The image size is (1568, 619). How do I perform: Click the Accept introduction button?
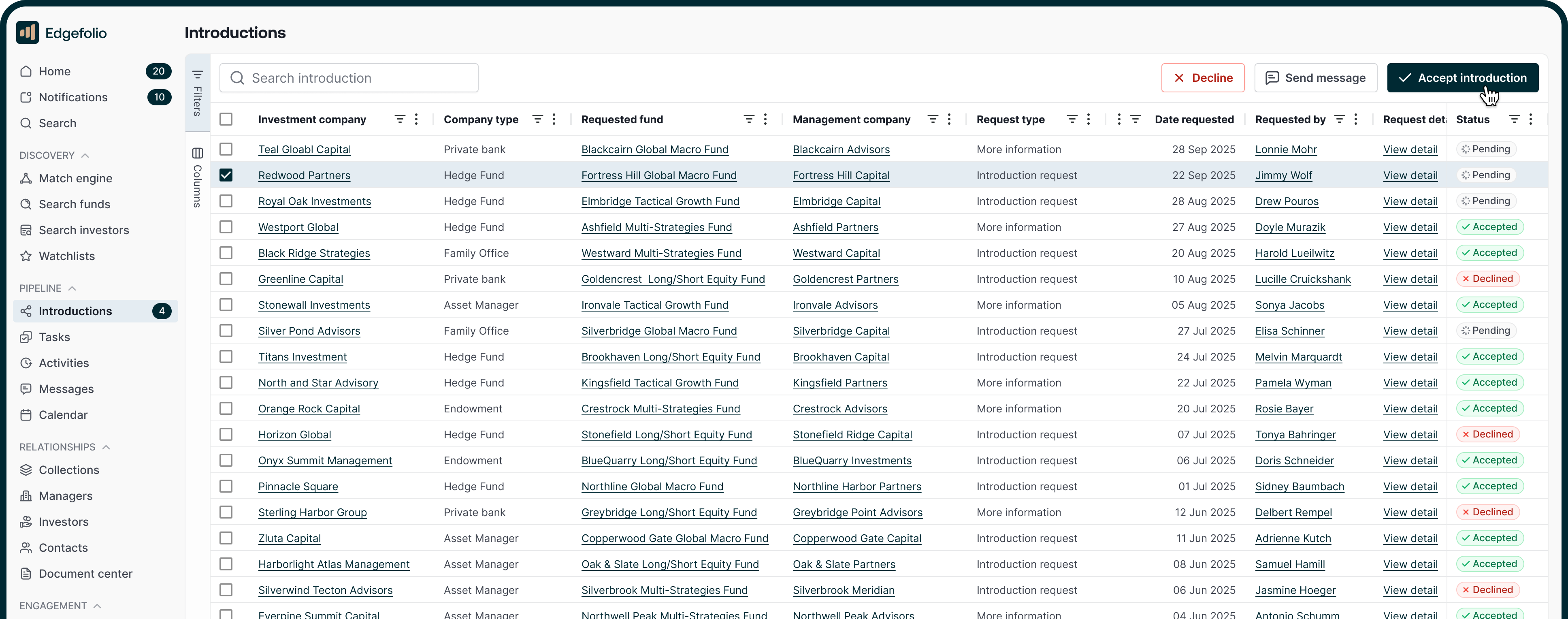1463,77
